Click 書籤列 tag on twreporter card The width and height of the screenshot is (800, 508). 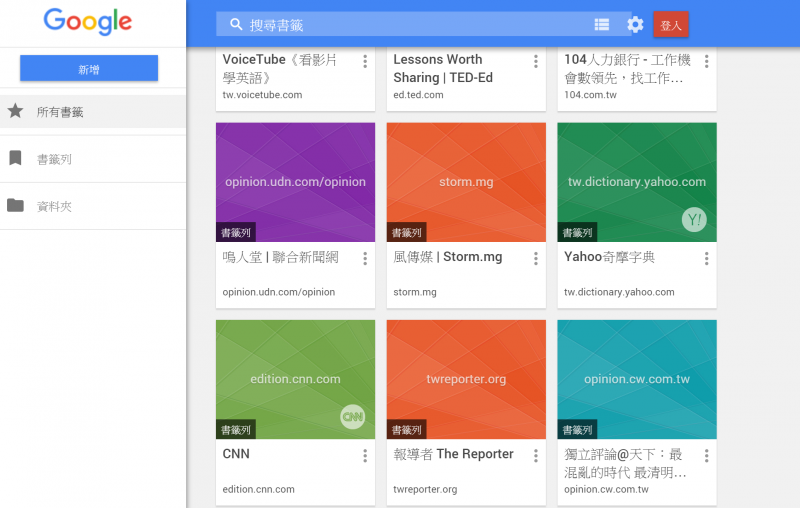tap(407, 430)
